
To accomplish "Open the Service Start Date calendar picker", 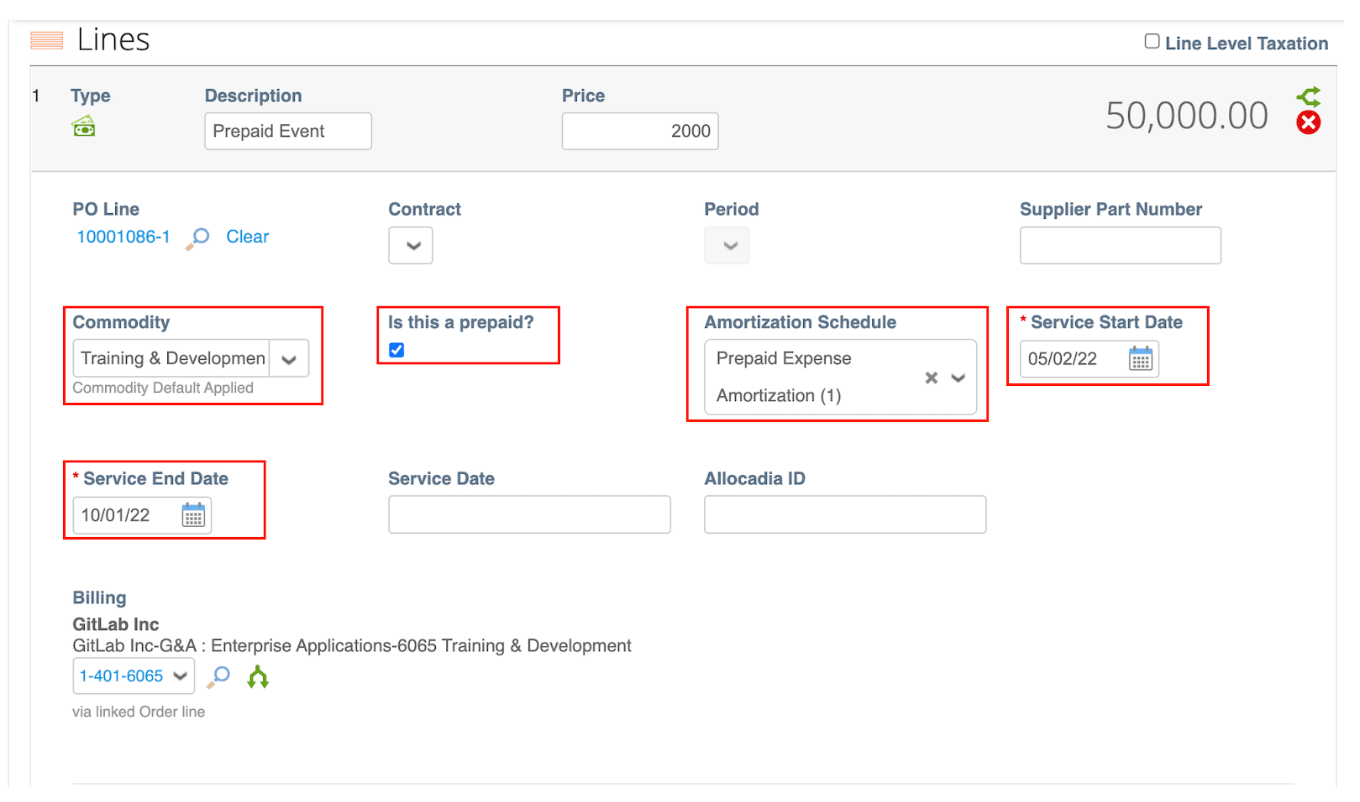I will [x=1140, y=359].
